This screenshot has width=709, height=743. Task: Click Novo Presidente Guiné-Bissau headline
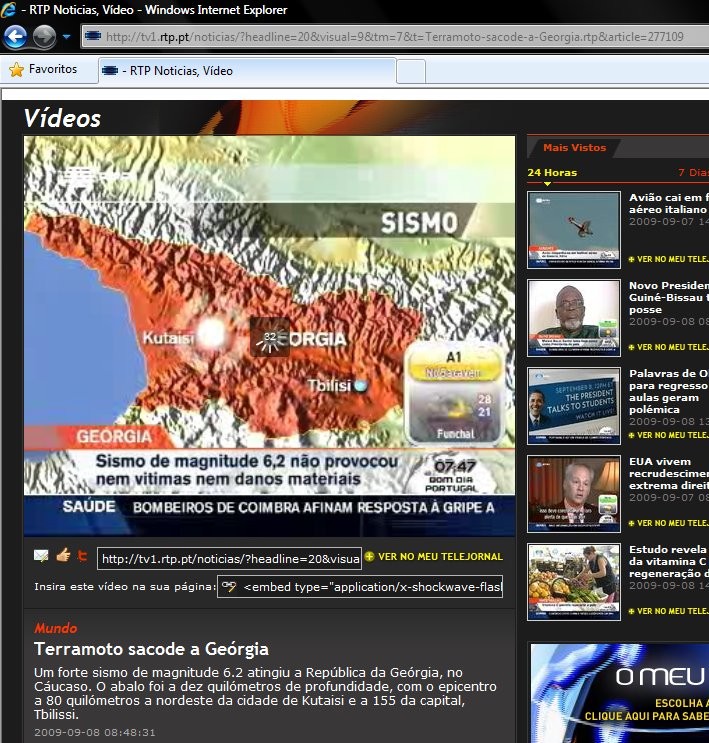pyautogui.click(x=669, y=298)
